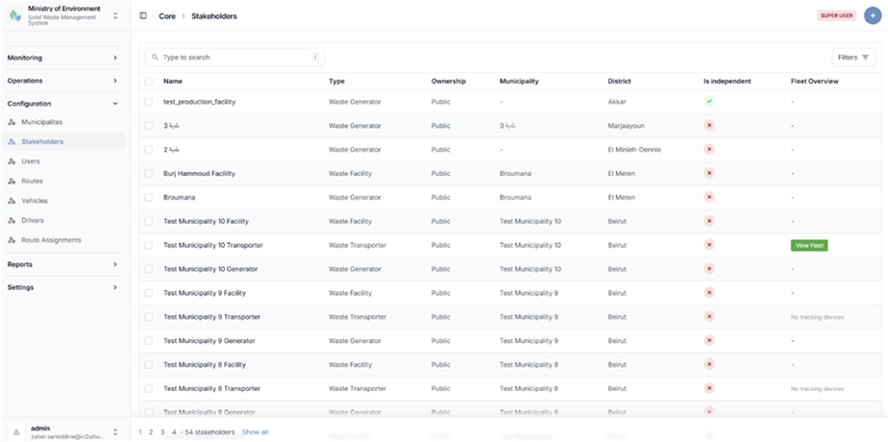The width and height of the screenshot is (888, 442).
Task: Click the Core breadcrumb
Action: pyautogui.click(x=167, y=16)
